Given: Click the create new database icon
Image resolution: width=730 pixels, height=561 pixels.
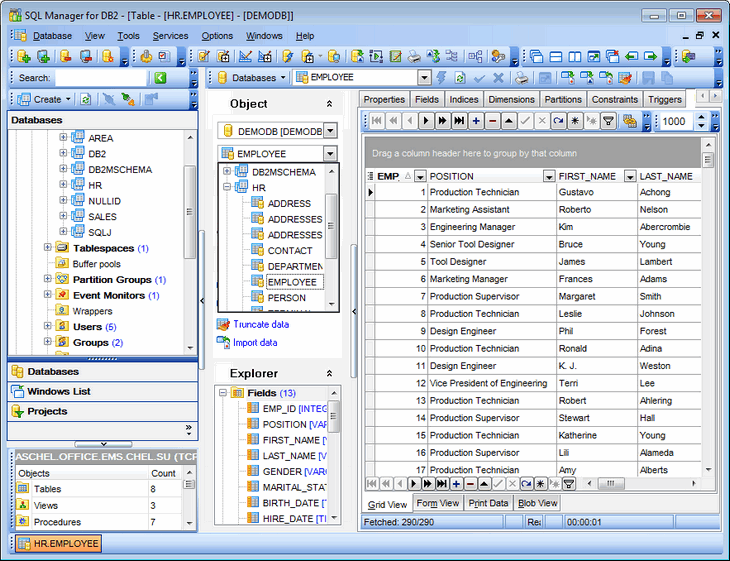Looking at the screenshot, I should pyautogui.click(x=23, y=56).
